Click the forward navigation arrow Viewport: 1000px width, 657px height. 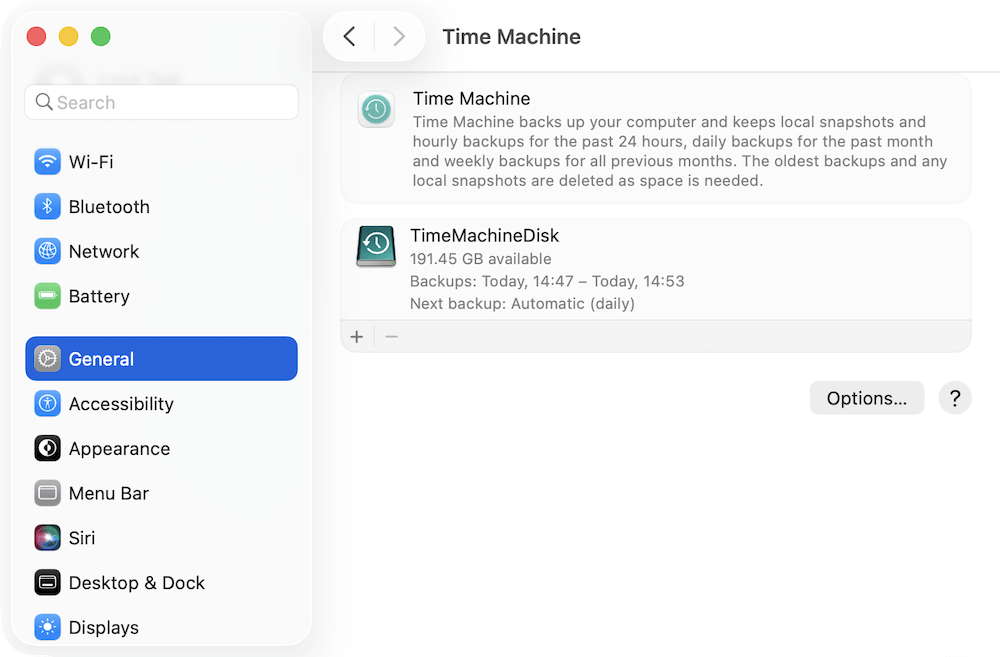point(399,36)
